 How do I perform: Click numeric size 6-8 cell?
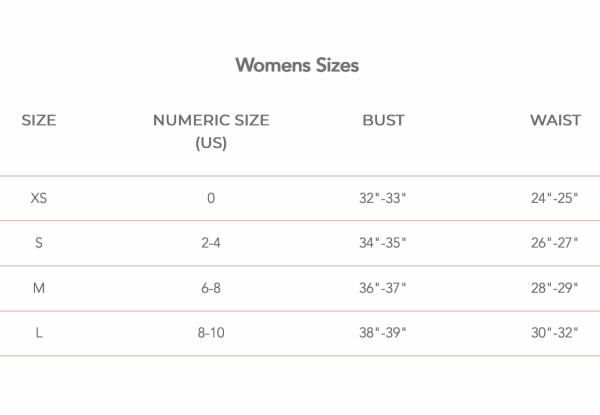[211, 288]
